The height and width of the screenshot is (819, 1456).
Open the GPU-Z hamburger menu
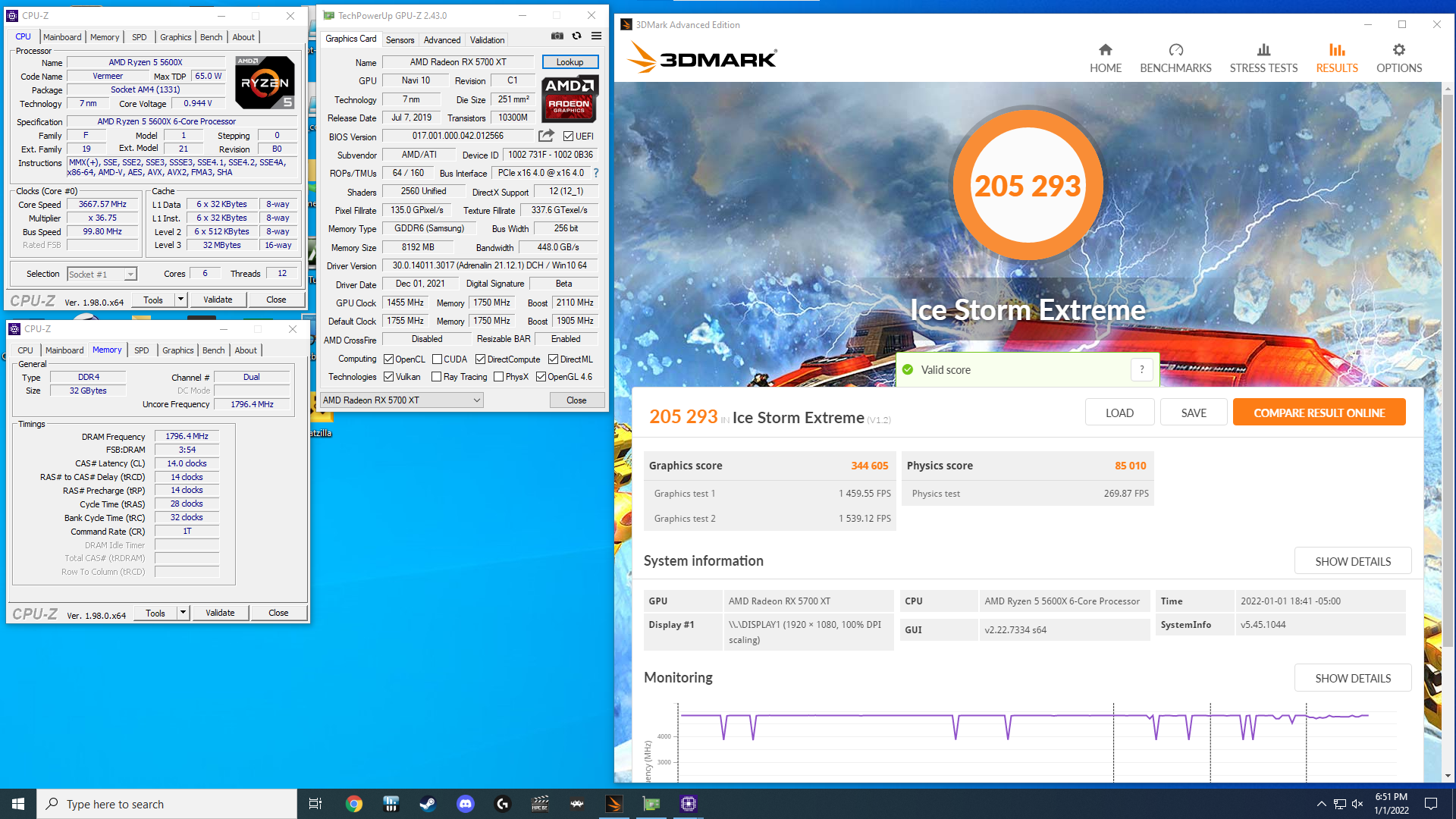tap(597, 36)
